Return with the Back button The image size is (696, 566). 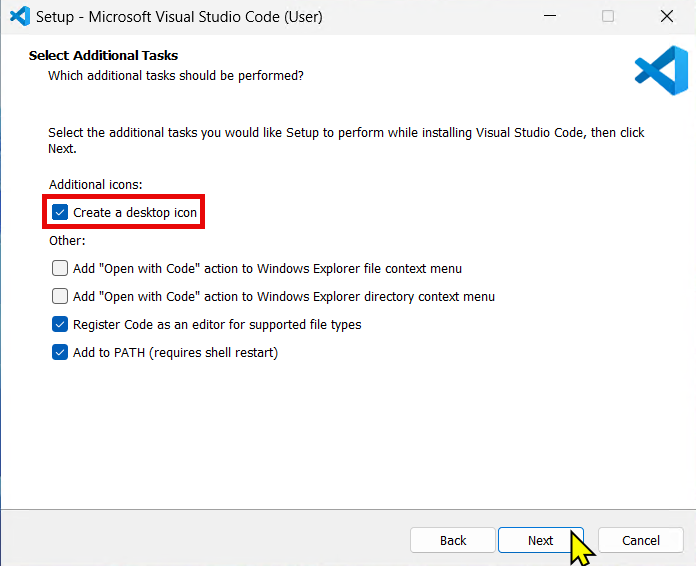(453, 540)
